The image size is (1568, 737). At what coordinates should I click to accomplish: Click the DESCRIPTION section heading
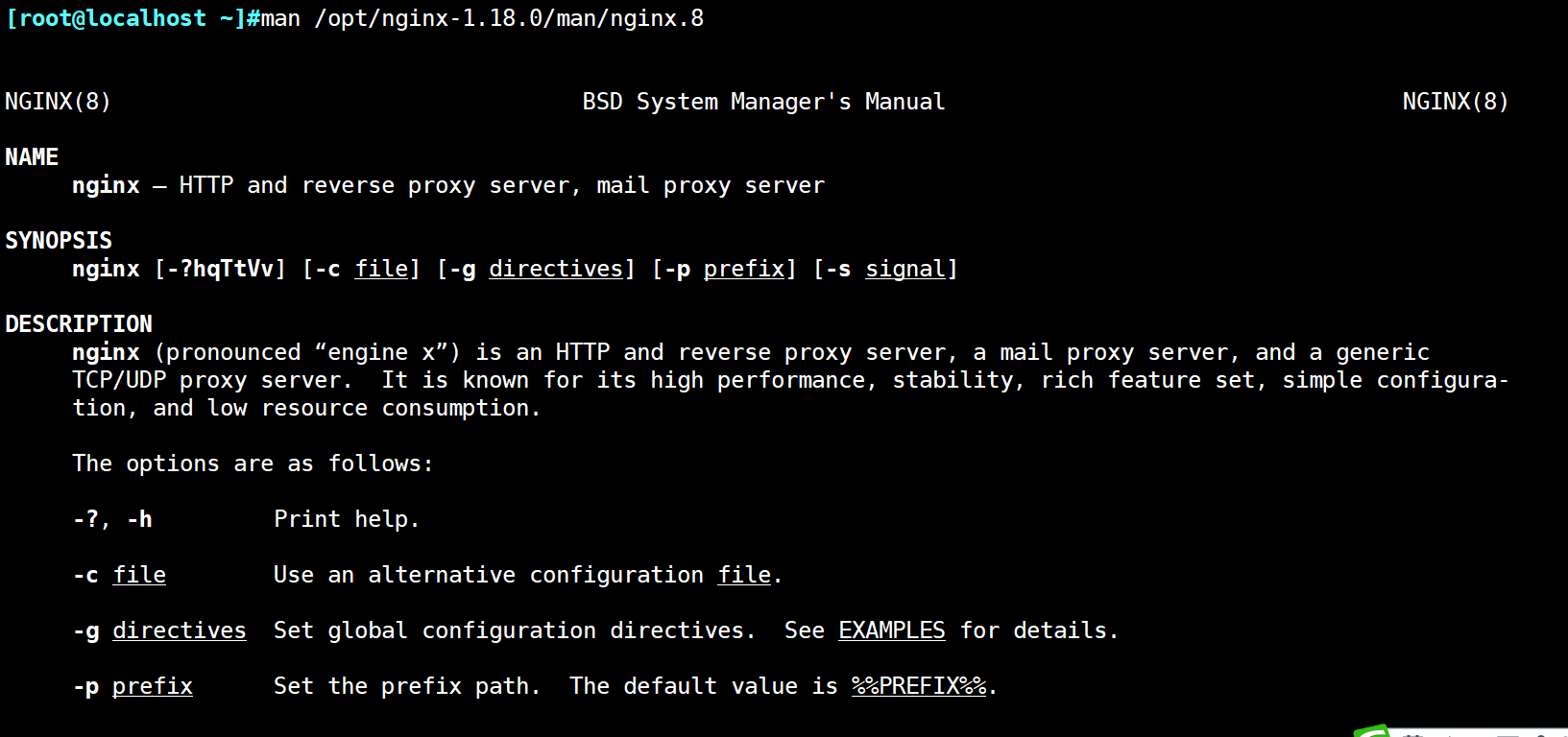(79, 324)
